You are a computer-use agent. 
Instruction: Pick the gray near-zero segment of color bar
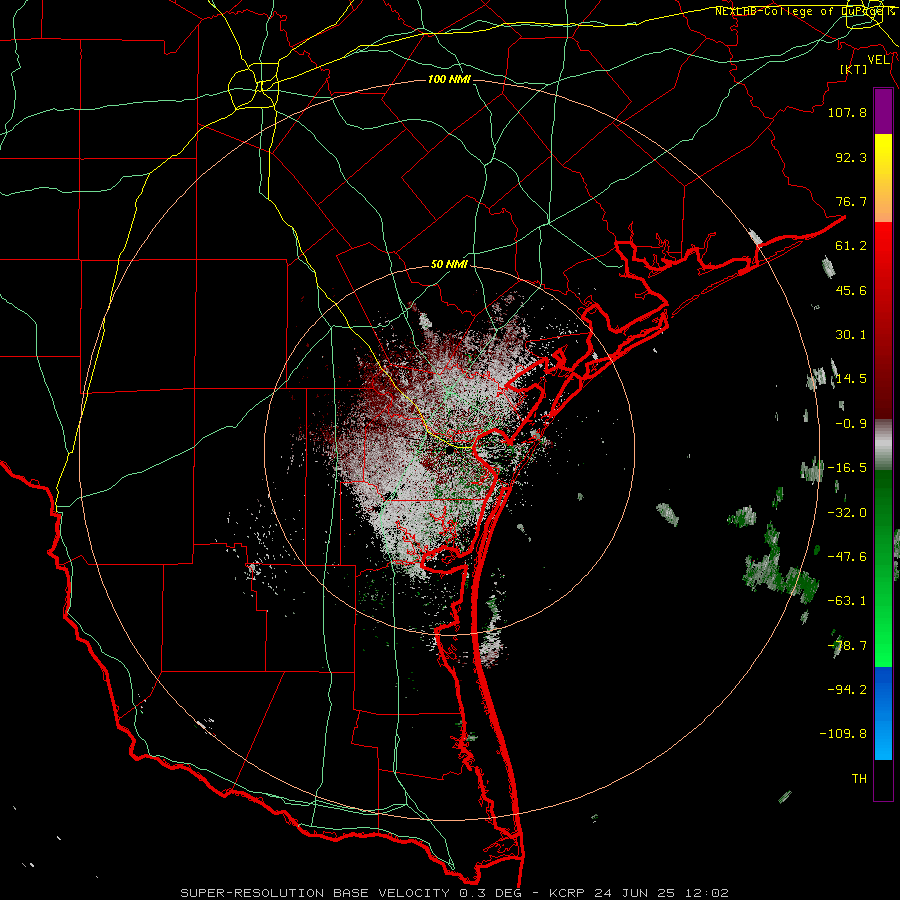pos(883,445)
